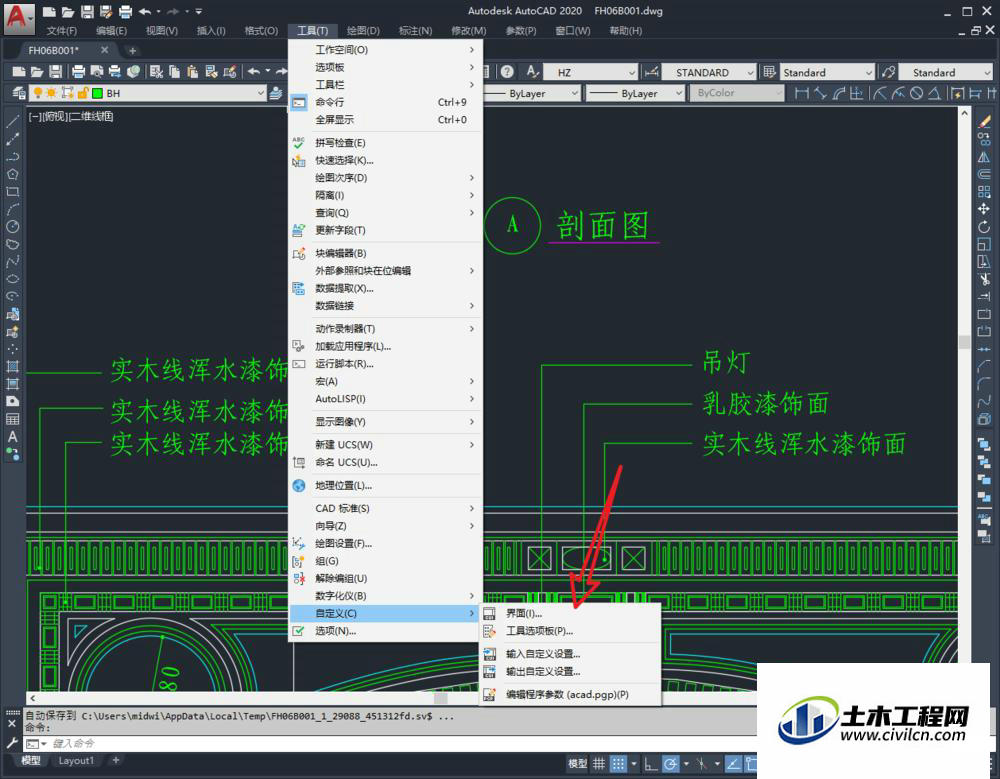Toggle polar tracking in status bar
This screenshot has height=779, width=1000.
pyautogui.click(x=670, y=764)
